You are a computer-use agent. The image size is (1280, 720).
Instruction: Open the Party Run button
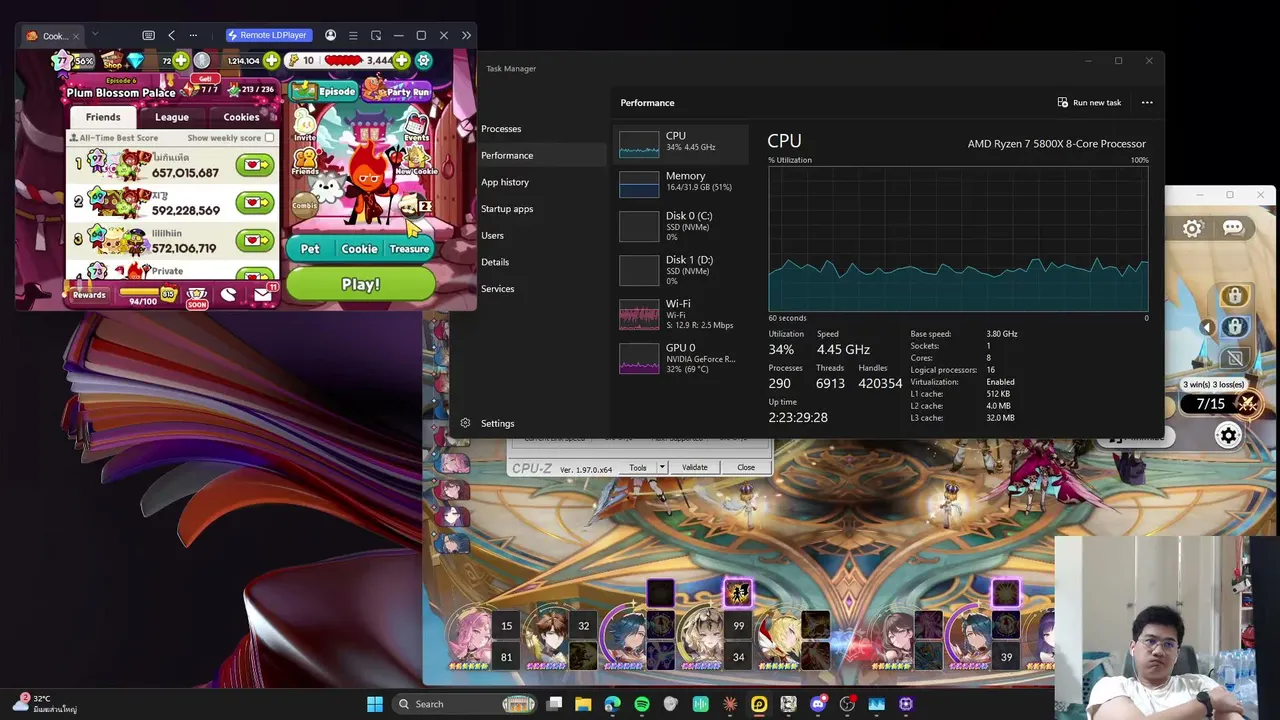(x=398, y=91)
